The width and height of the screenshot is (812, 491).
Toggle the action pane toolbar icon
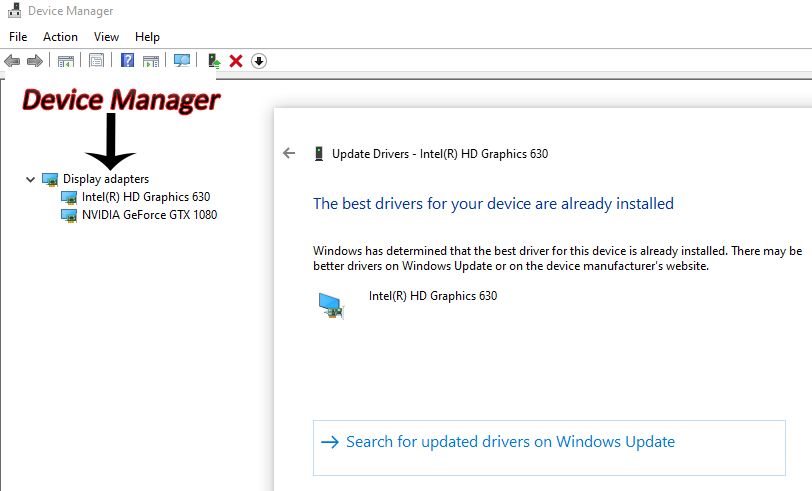coord(151,61)
